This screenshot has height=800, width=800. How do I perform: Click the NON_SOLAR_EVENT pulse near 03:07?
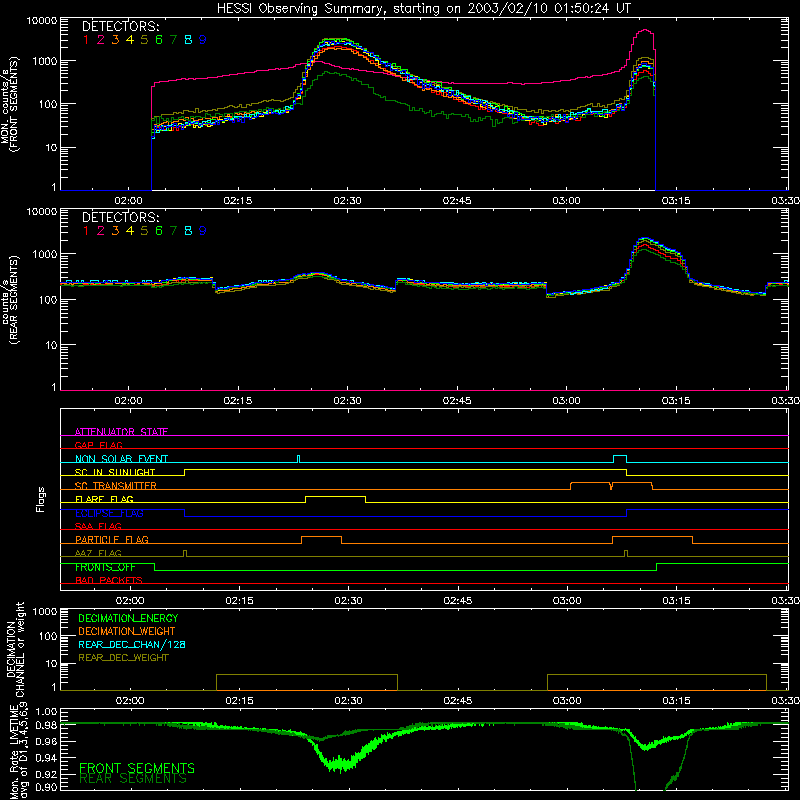tap(619, 456)
